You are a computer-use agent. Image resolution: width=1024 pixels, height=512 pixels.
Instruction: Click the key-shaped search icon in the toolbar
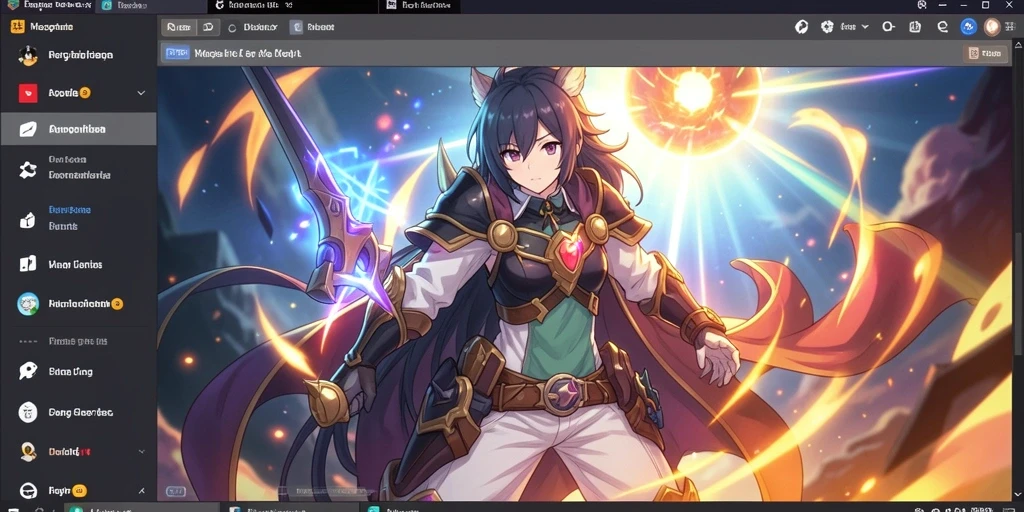click(888, 27)
